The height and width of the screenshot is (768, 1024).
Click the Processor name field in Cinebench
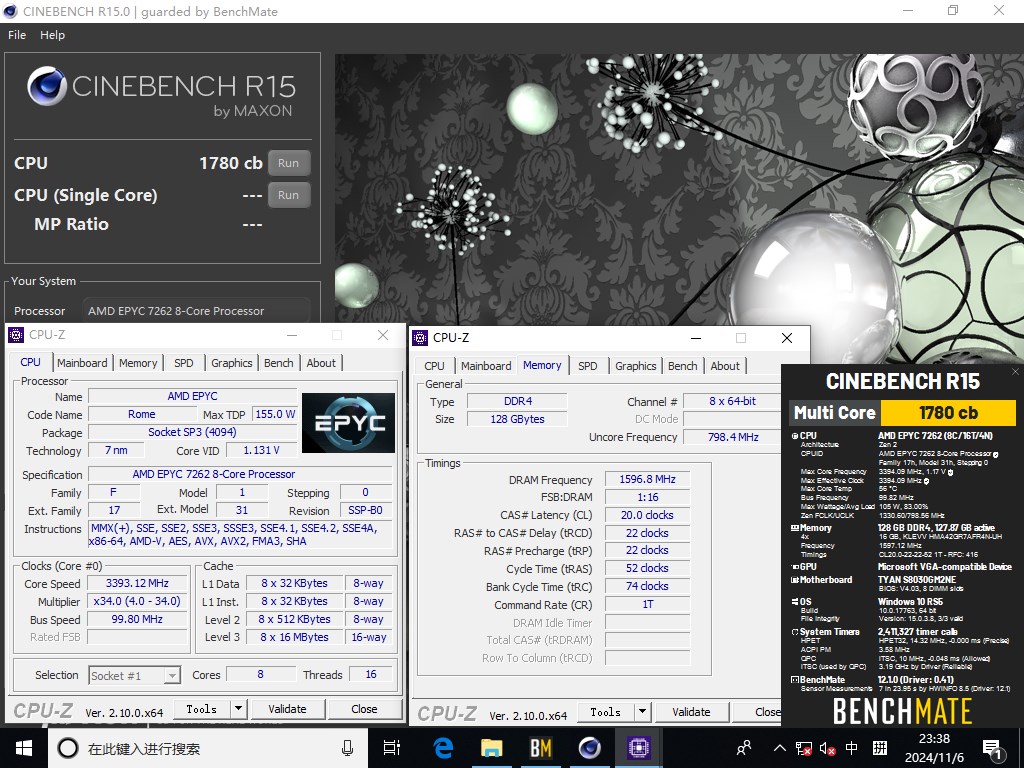coord(196,312)
